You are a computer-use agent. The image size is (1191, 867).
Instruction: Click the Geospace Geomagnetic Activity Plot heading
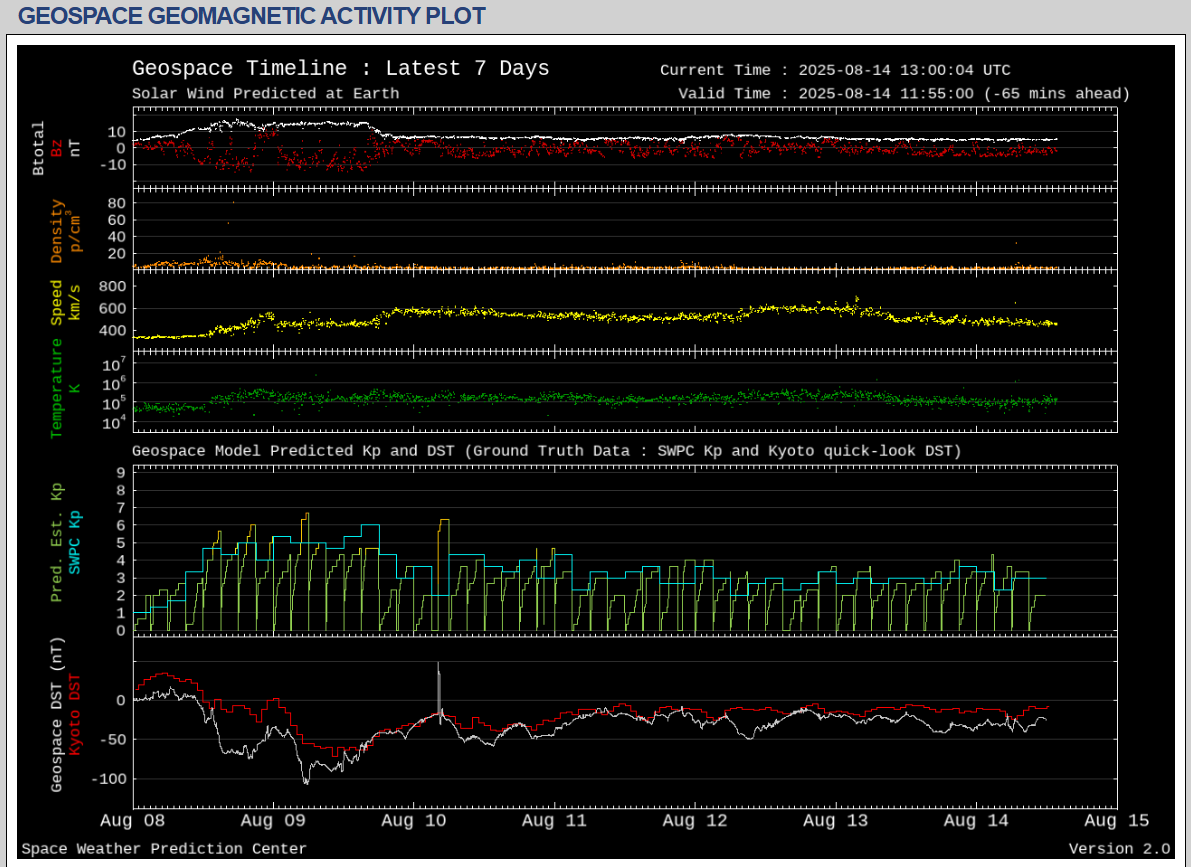point(252,16)
